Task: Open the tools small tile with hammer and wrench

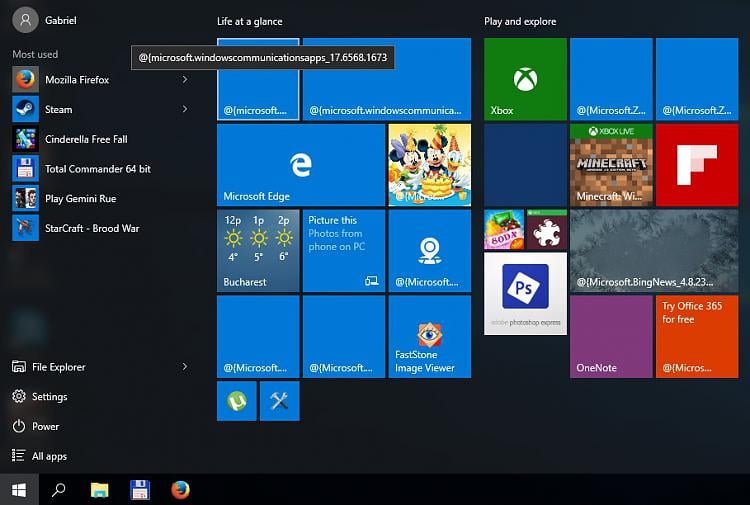Action: 279,401
